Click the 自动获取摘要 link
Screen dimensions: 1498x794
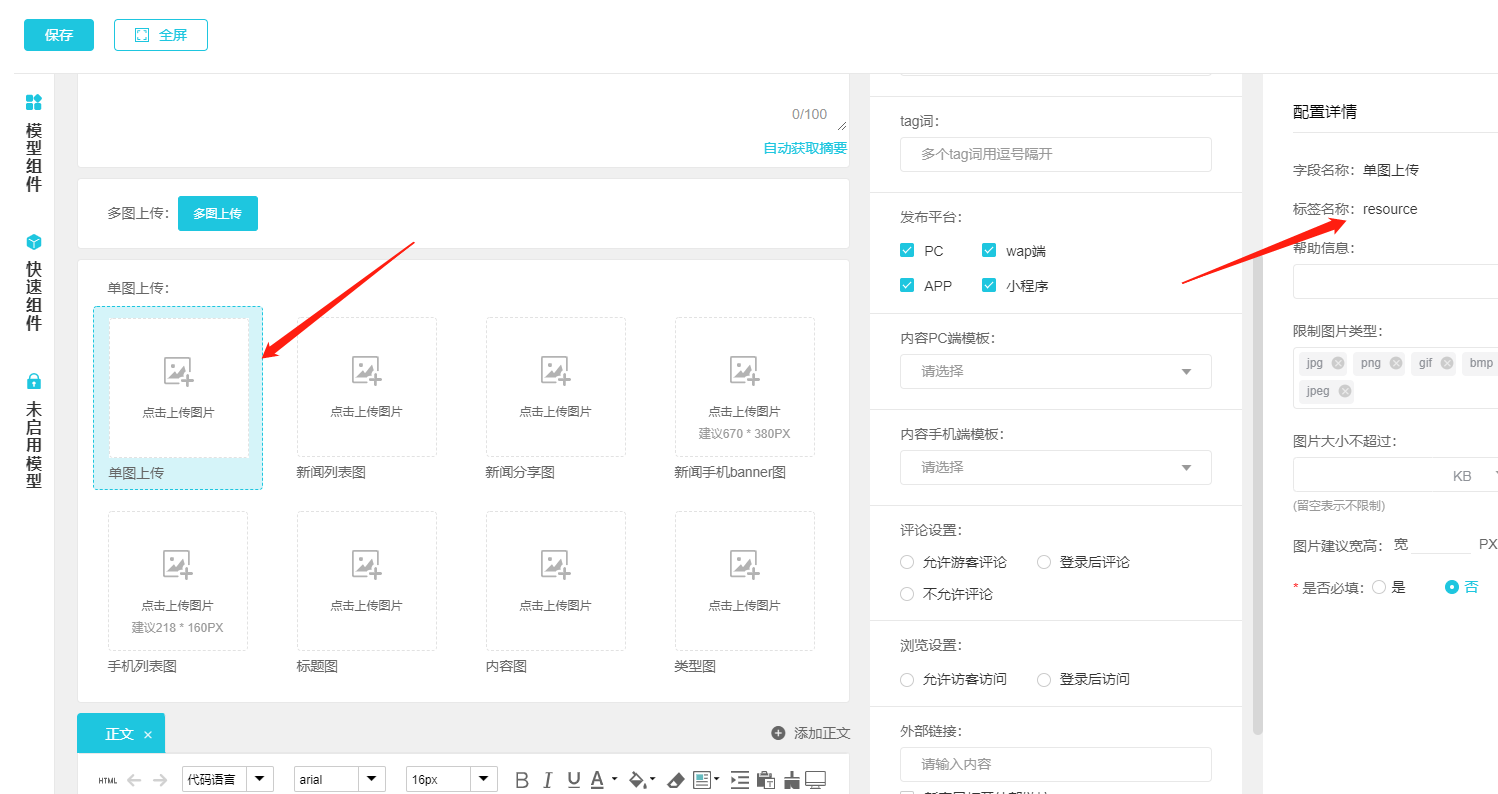804,148
